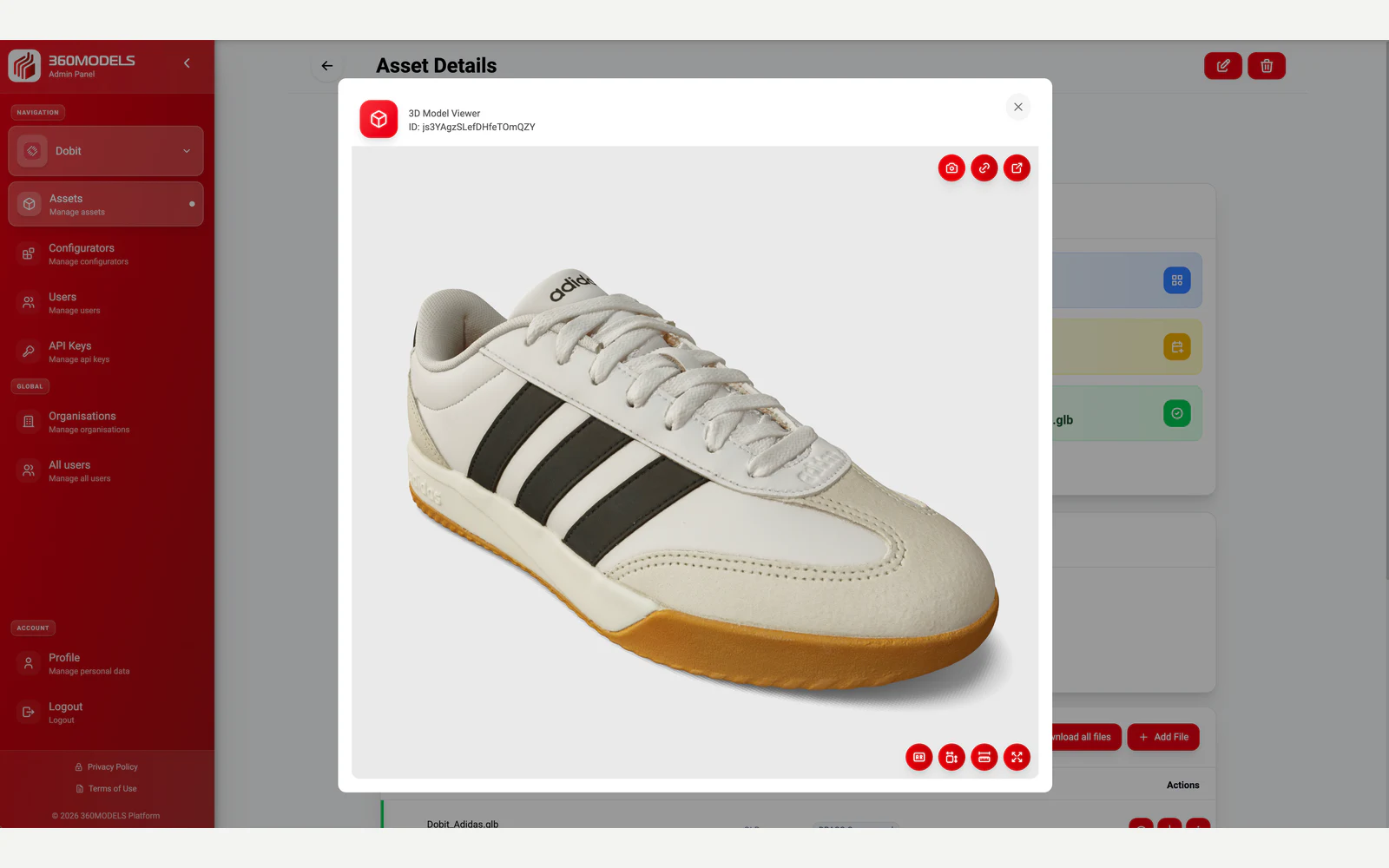Delete the asset with the trash button
Image resolution: width=1389 pixels, height=868 pixels.
pos(1267,66)
